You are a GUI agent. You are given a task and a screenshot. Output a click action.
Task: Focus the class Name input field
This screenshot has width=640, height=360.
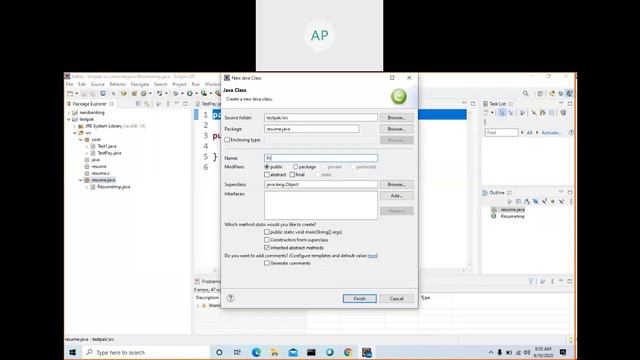[x=321, y=158]
